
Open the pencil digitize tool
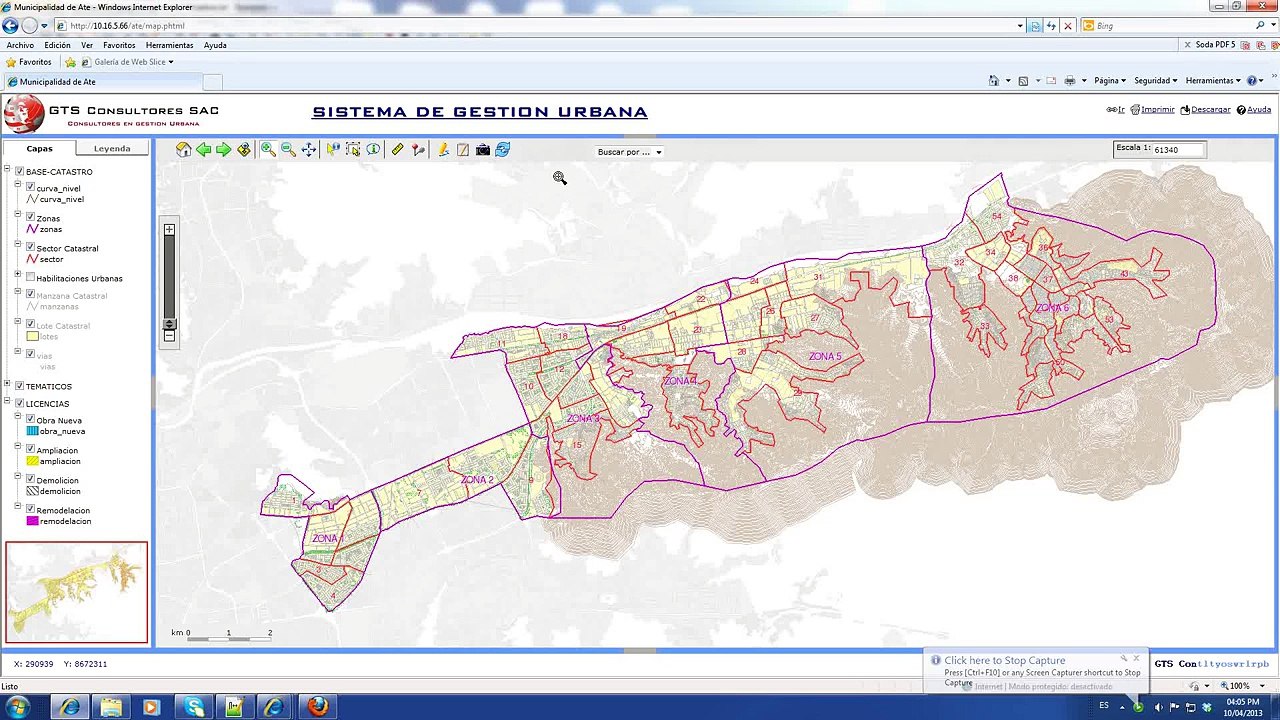(443, 150)
